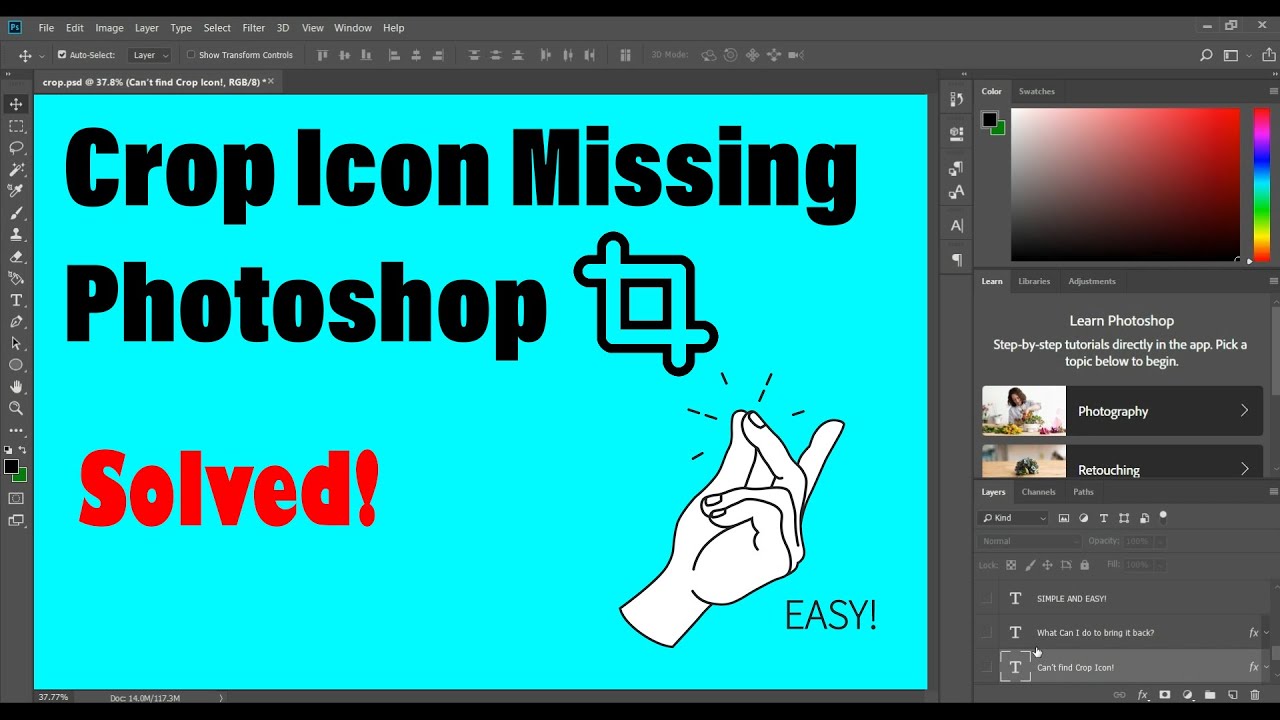Select the Lasso tool
This screenshot has height=720, width=1280.
(x=15, y=147)
